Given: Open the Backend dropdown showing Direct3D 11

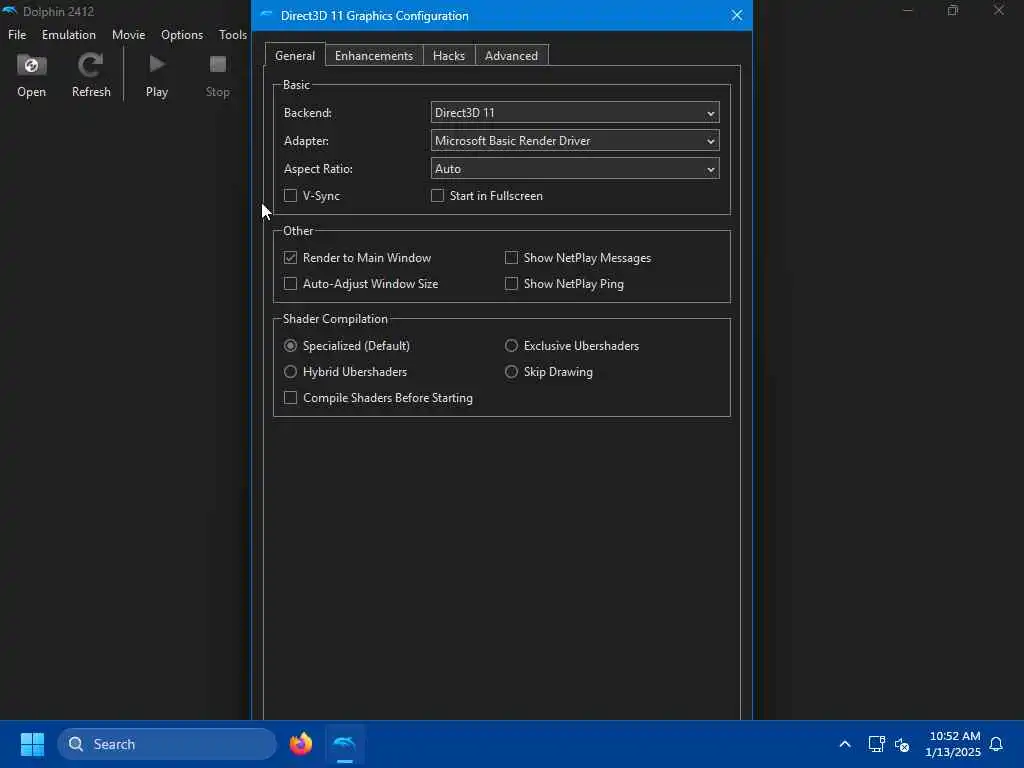Looking at the screenshot, I should point(575,112).
